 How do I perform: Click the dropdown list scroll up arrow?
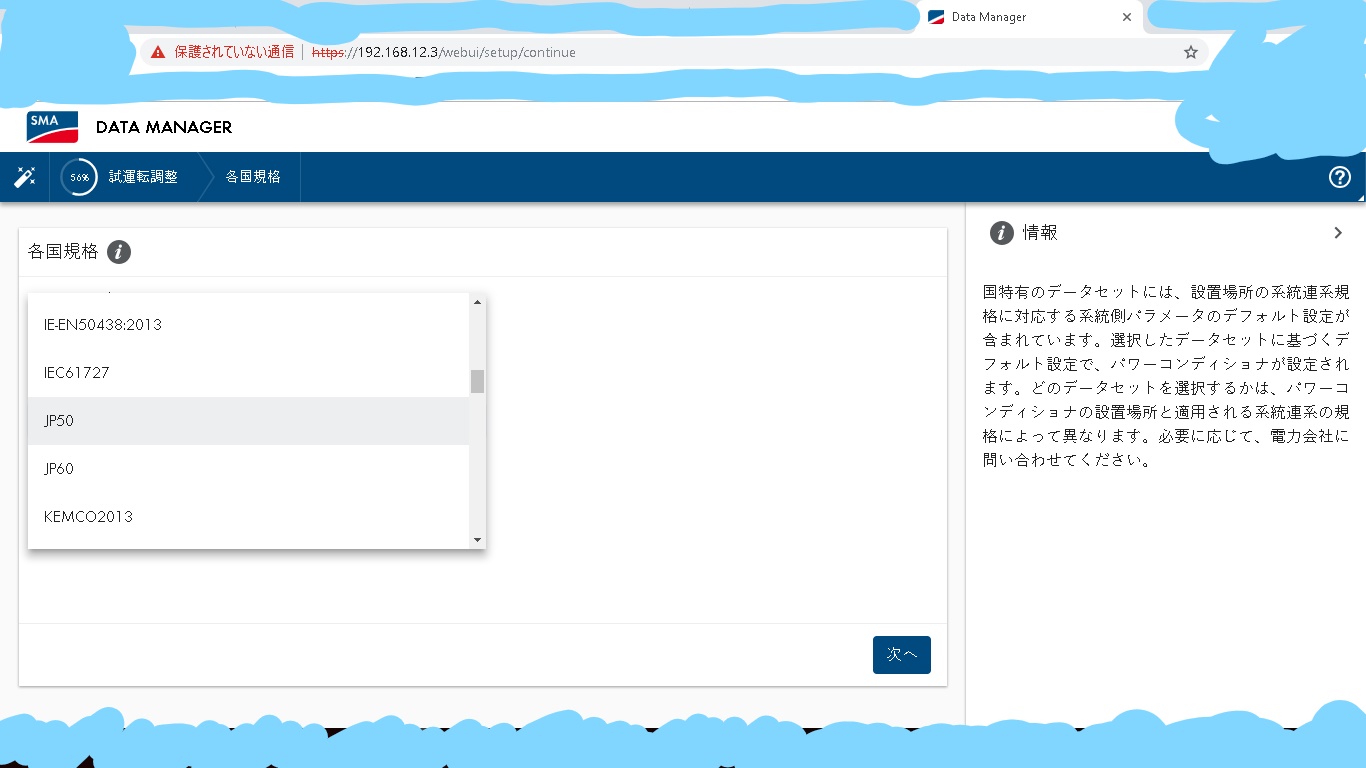click(x=477, y=302)
